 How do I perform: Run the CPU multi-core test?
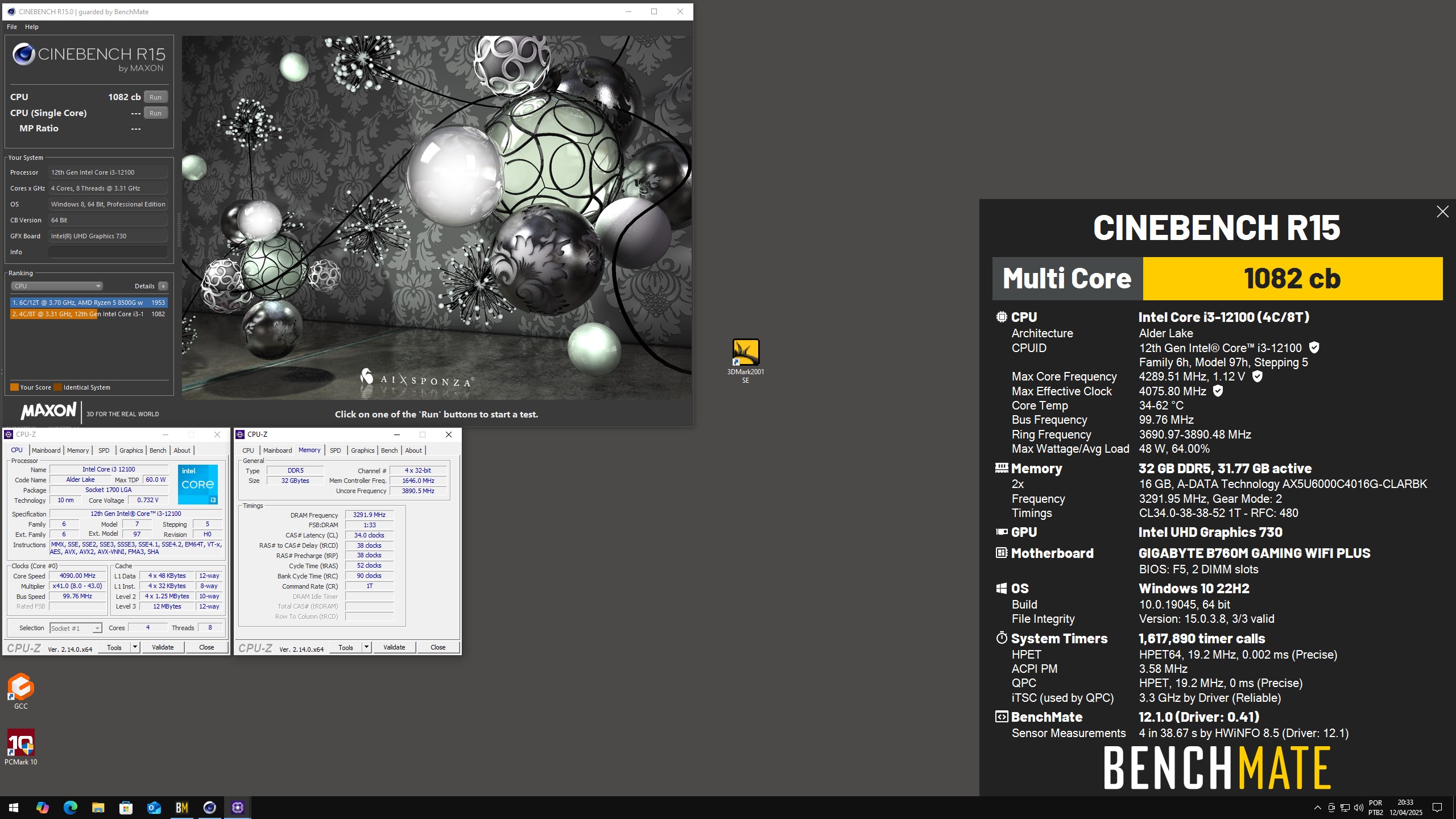(156, 97)
